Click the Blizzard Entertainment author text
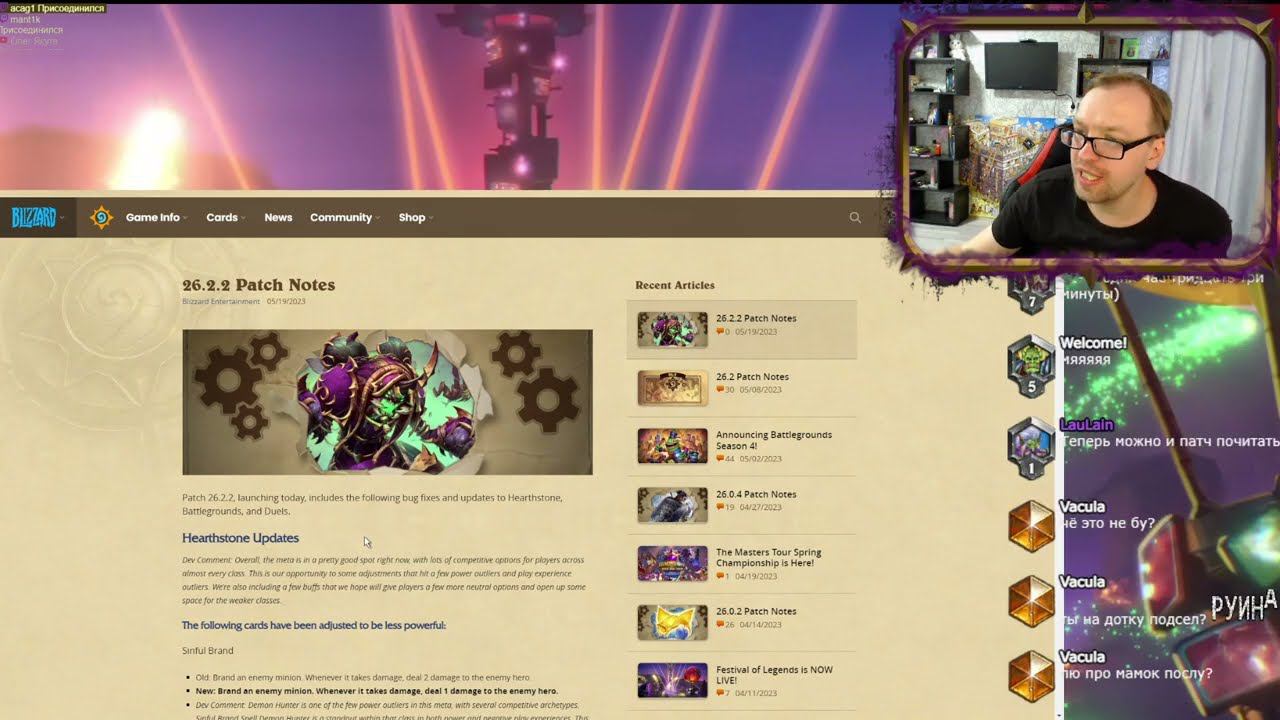1280x720 pixels. click(221, 301)
